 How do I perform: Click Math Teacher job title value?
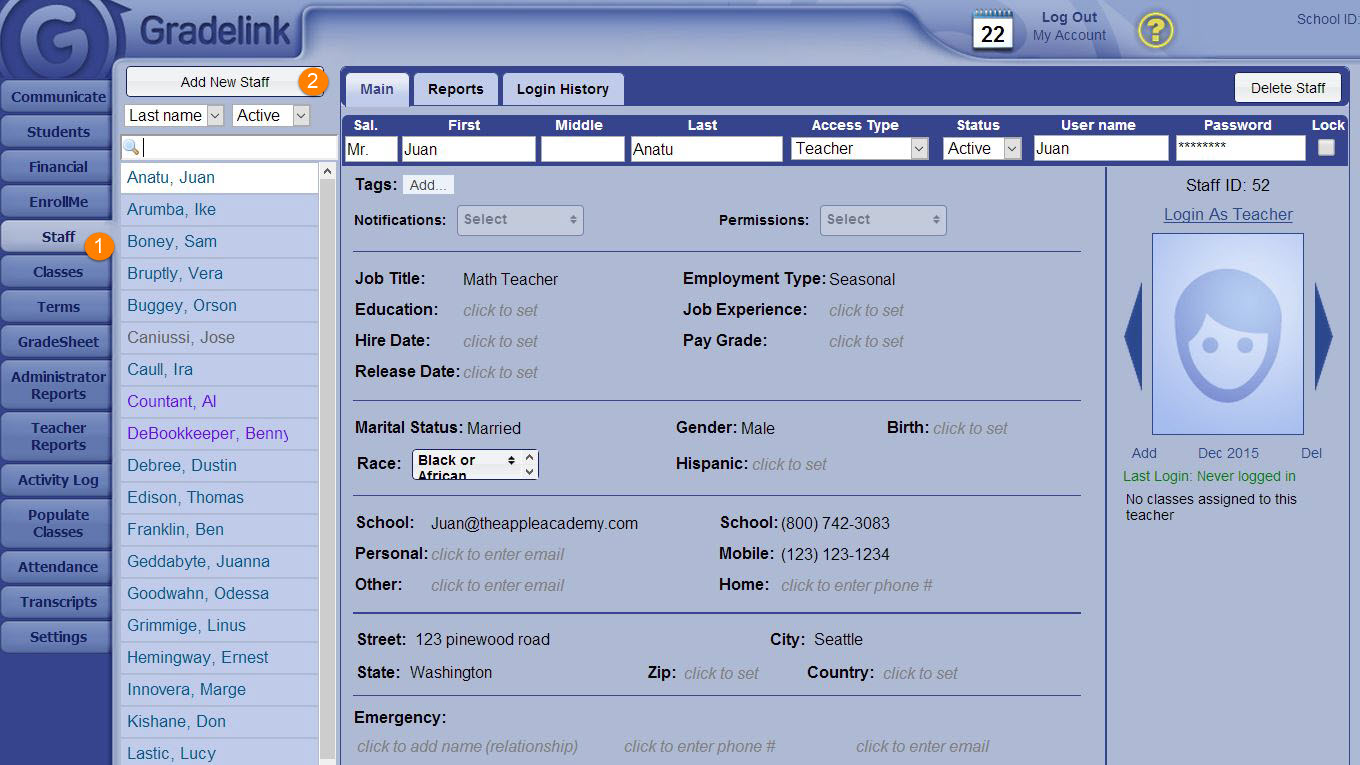510,280
